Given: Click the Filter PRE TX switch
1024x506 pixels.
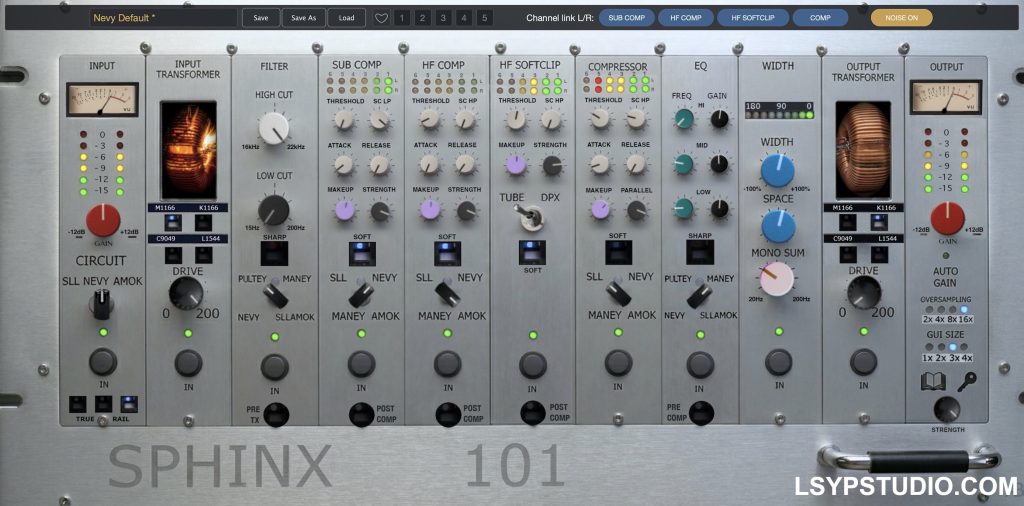Looking at the screenshot, I should [x=276, y=415].
